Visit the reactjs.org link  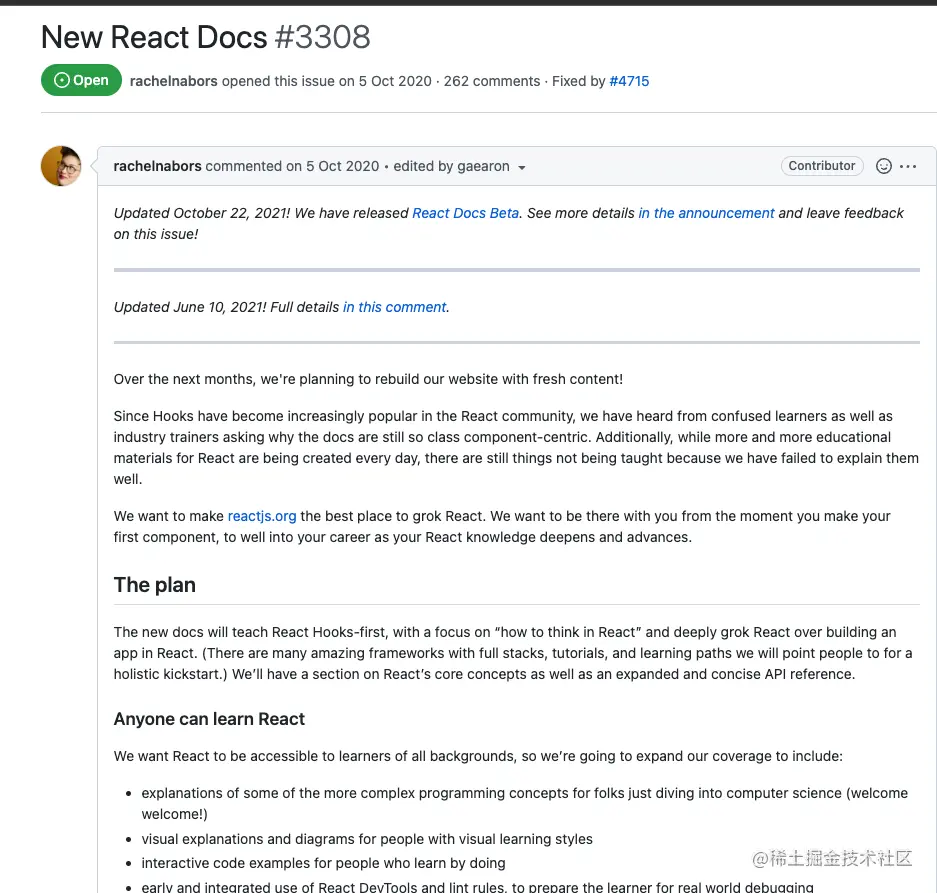[262, 516]
